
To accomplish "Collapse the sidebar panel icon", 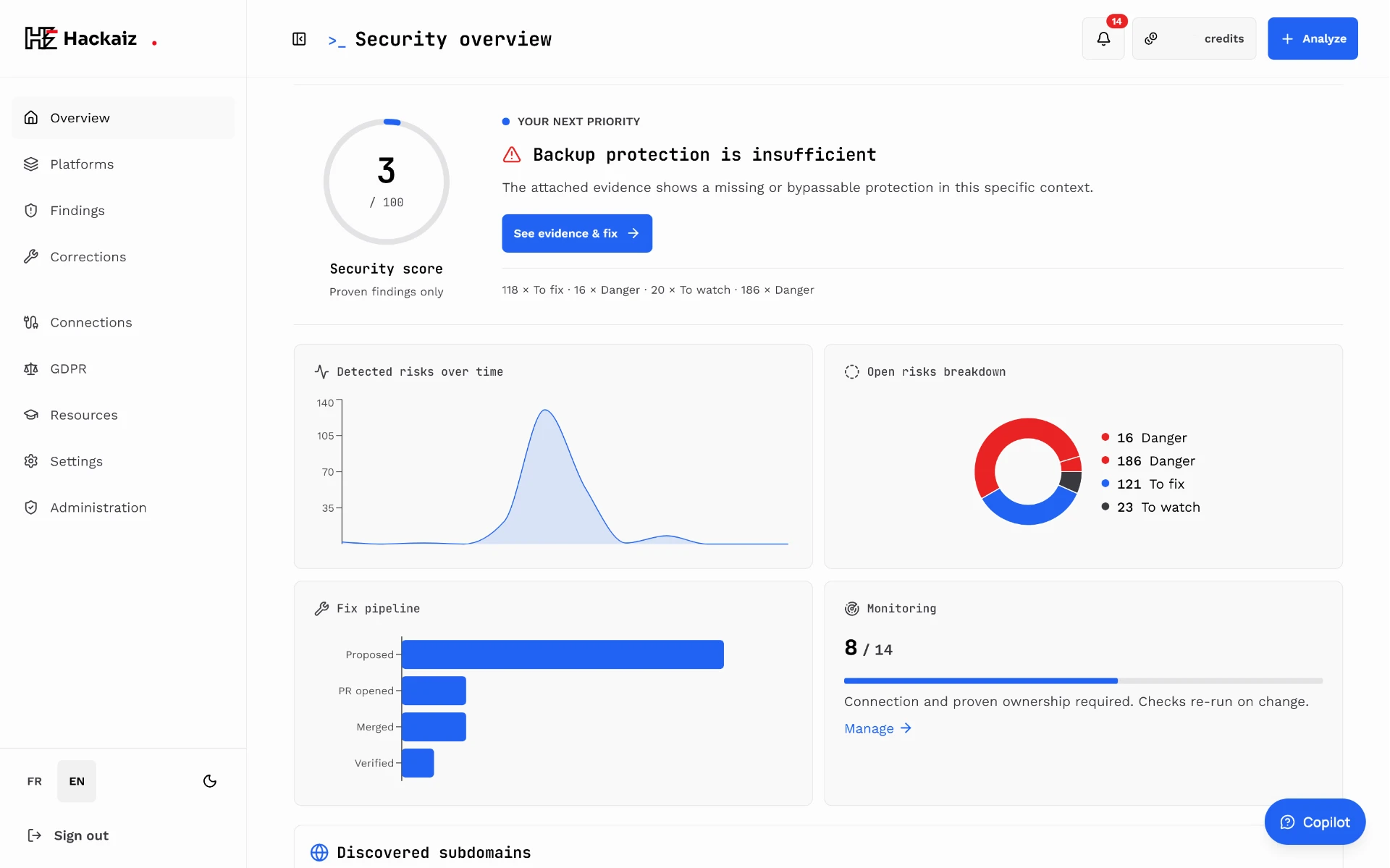I will (x=299, y=39).
